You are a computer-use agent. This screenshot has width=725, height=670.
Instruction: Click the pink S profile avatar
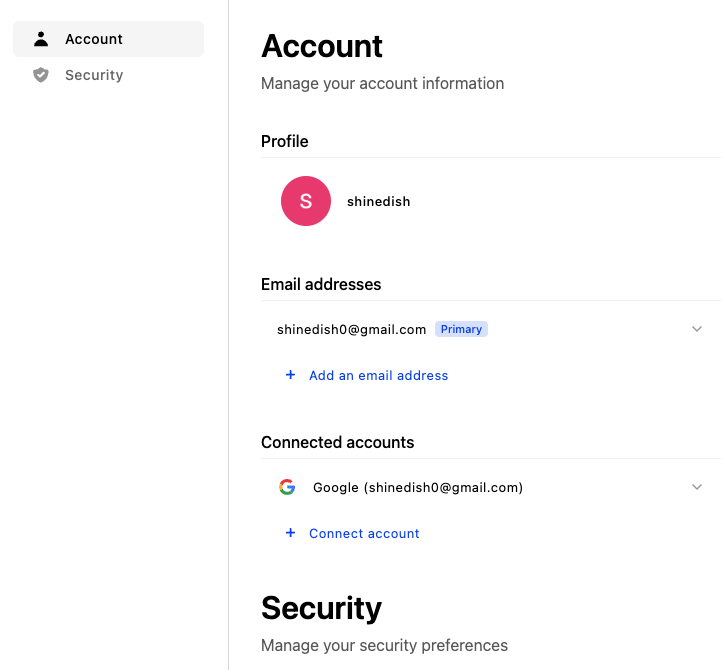pos(306,201)
